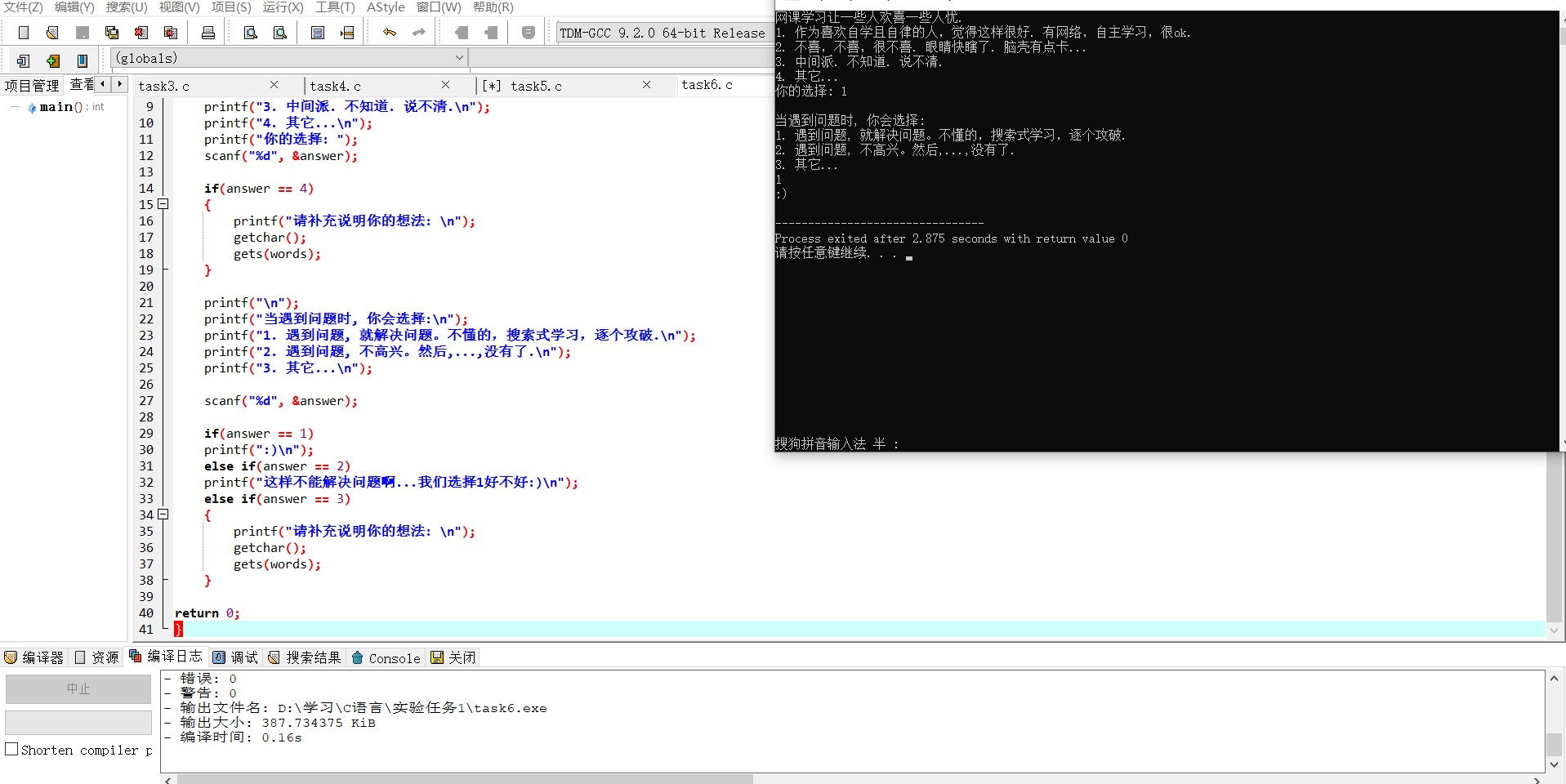Click the New Project icon in second toolbar

[x=23, y=60]
